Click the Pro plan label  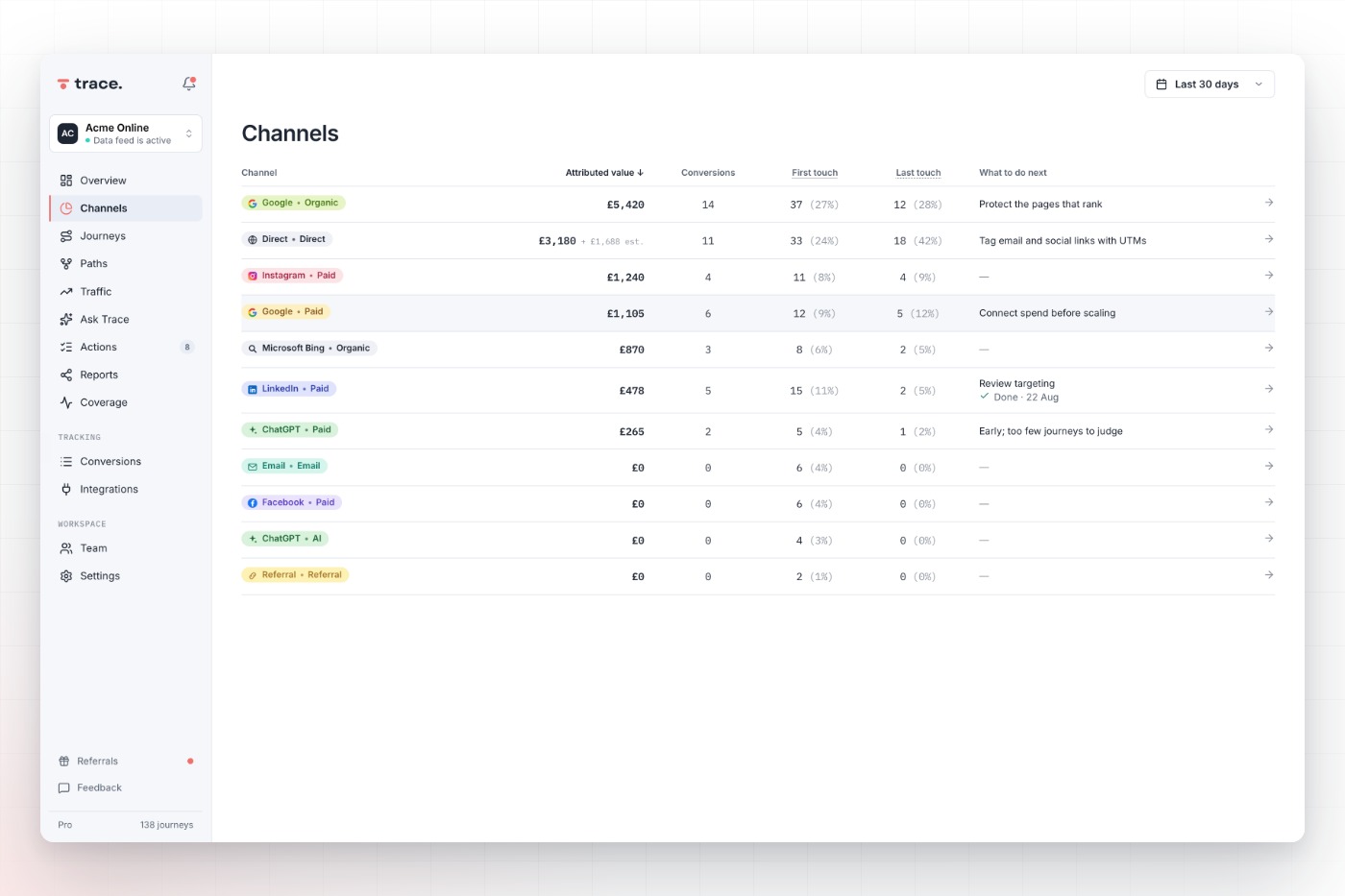point(65,825)
